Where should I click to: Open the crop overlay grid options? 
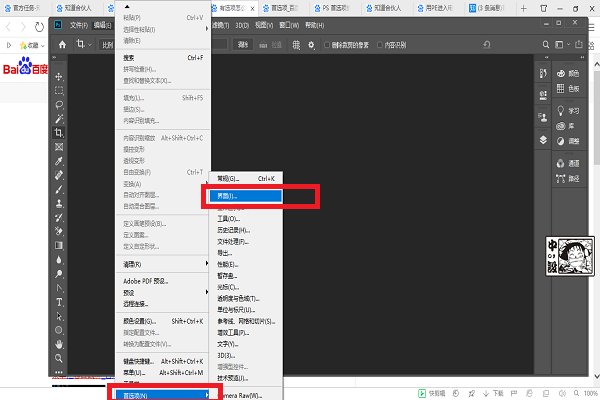pos(296,45)
